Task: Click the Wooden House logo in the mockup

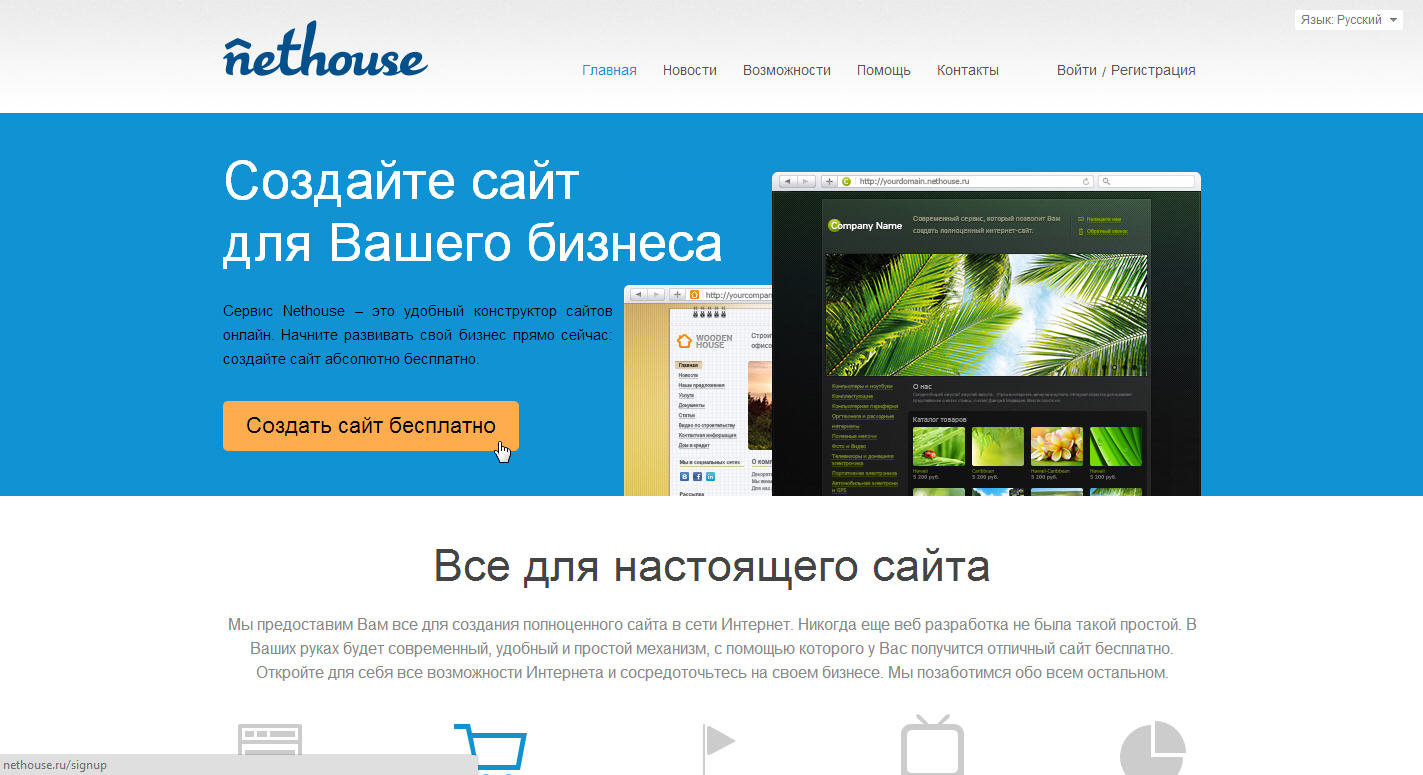Action: click(x=705, y=341)
